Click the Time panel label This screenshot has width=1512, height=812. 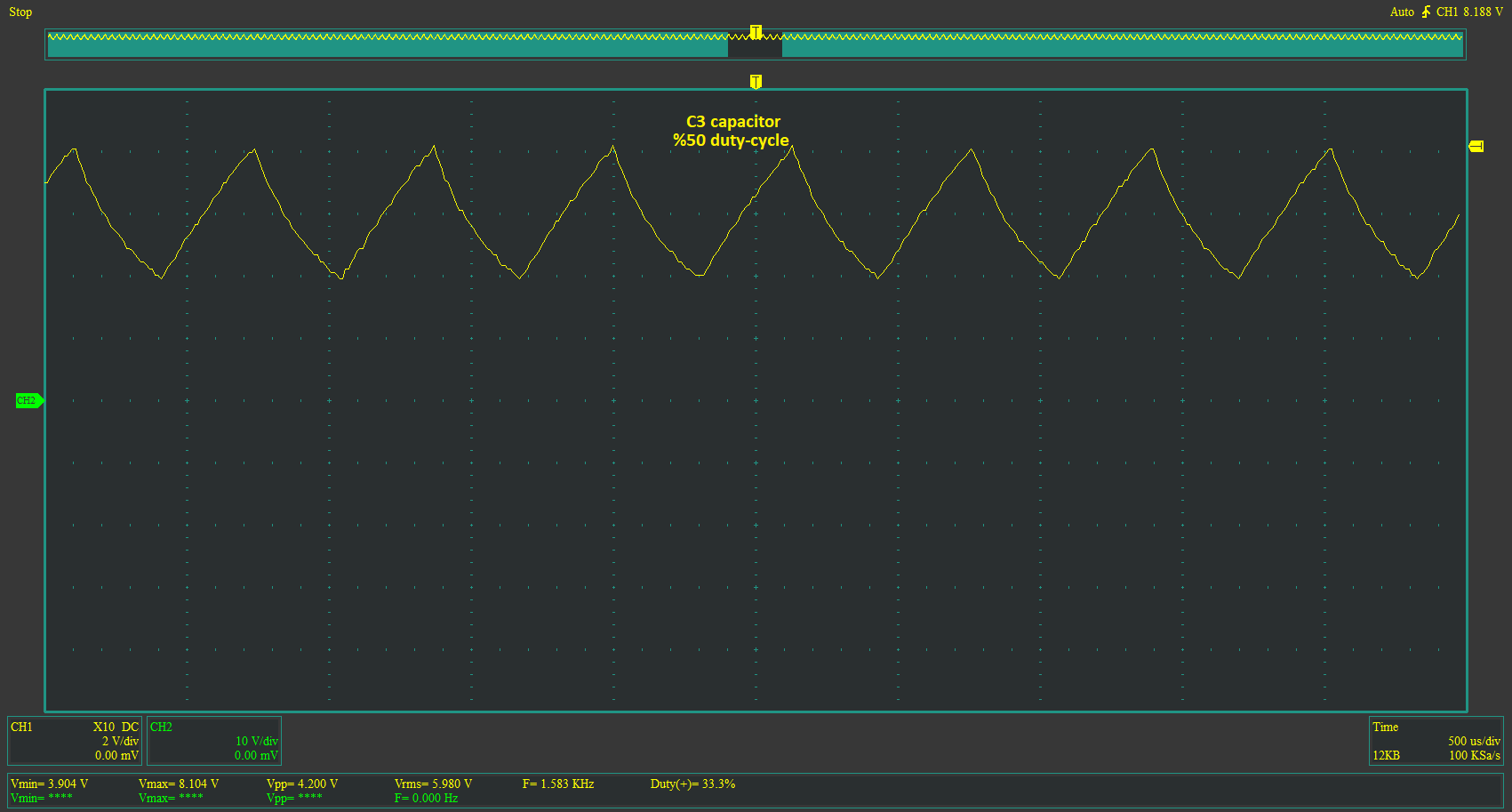coord(1385,727)
